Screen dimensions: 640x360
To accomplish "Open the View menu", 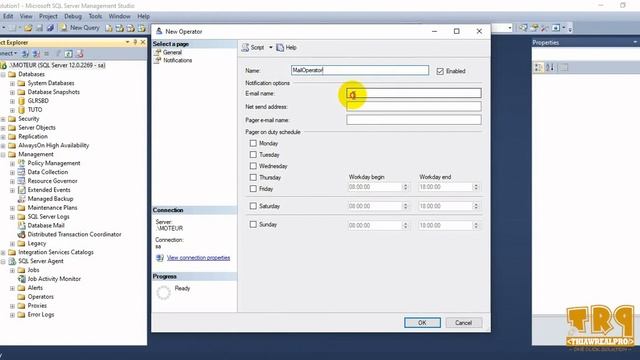I will [26, 16].
